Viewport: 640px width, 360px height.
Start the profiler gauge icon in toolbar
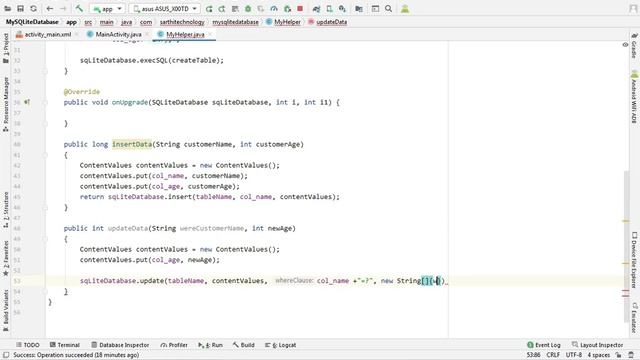[274, 9]
